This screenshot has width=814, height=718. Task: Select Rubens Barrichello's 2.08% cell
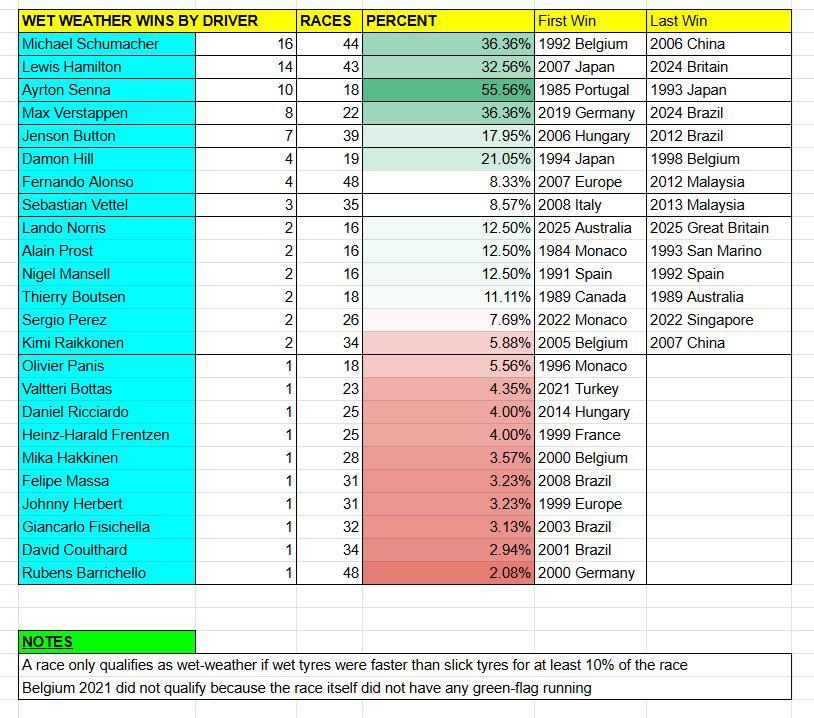pos(448,573)
